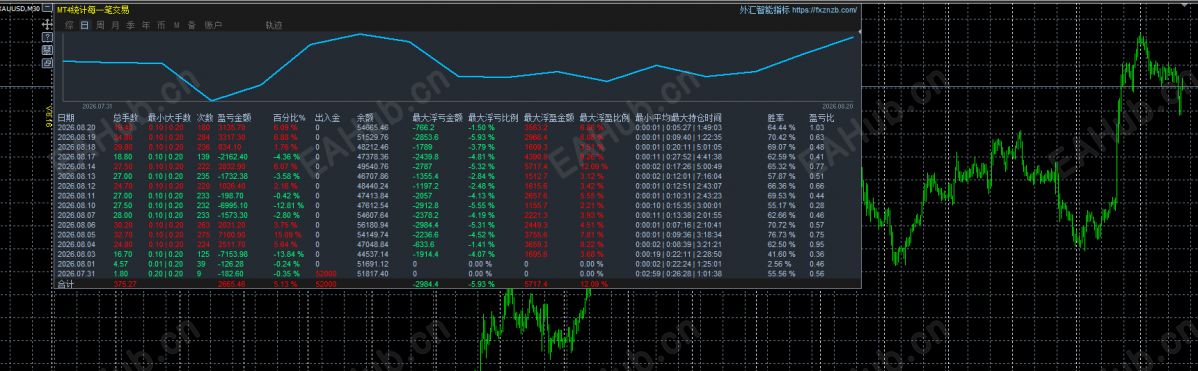Screen dimensions: 1198x371
Task: Open the https://fxznzb.com/ link
Action: 824,11
